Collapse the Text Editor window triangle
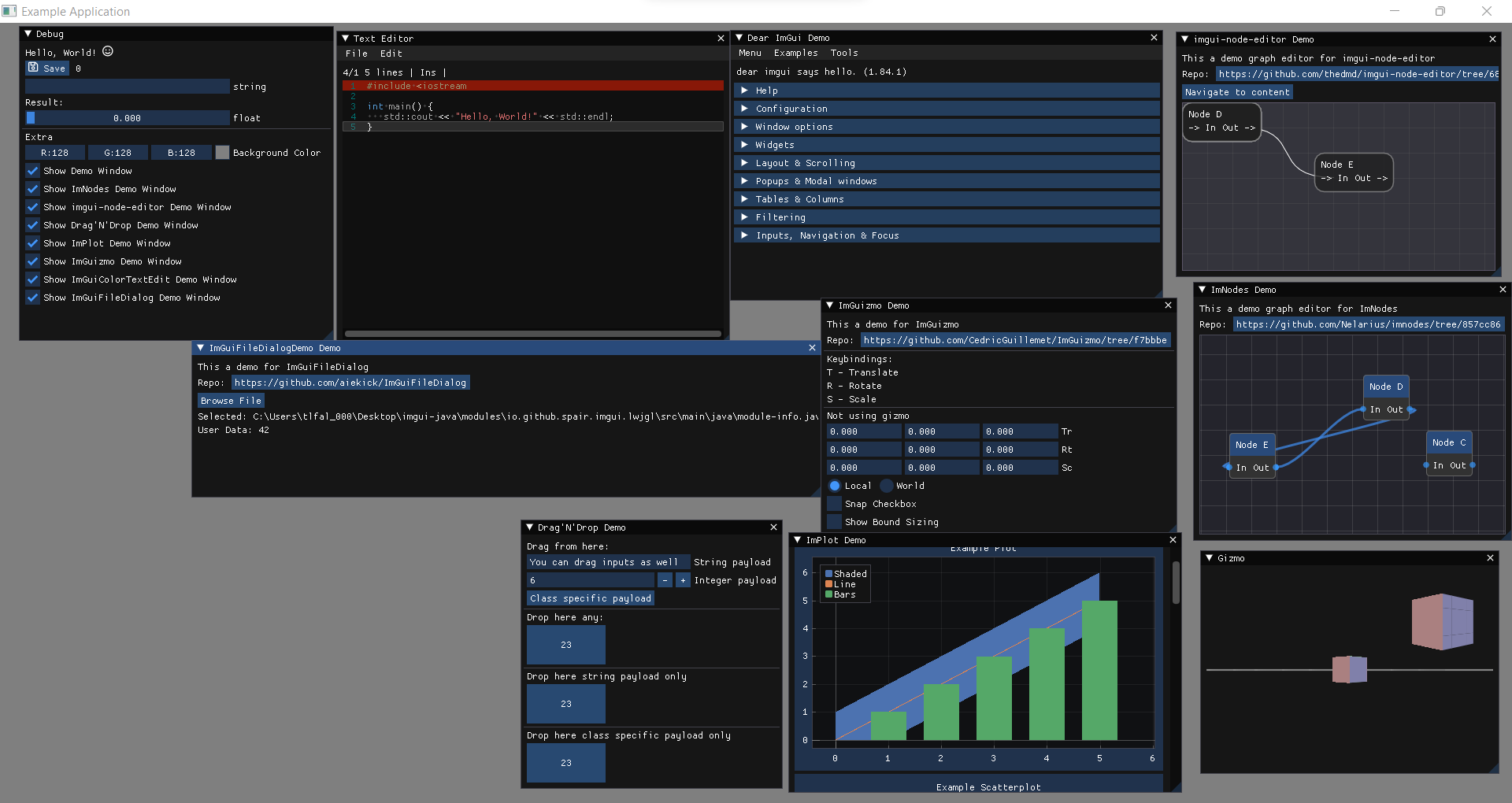Screen dimensions: 1512x803 tap(346, 38)
